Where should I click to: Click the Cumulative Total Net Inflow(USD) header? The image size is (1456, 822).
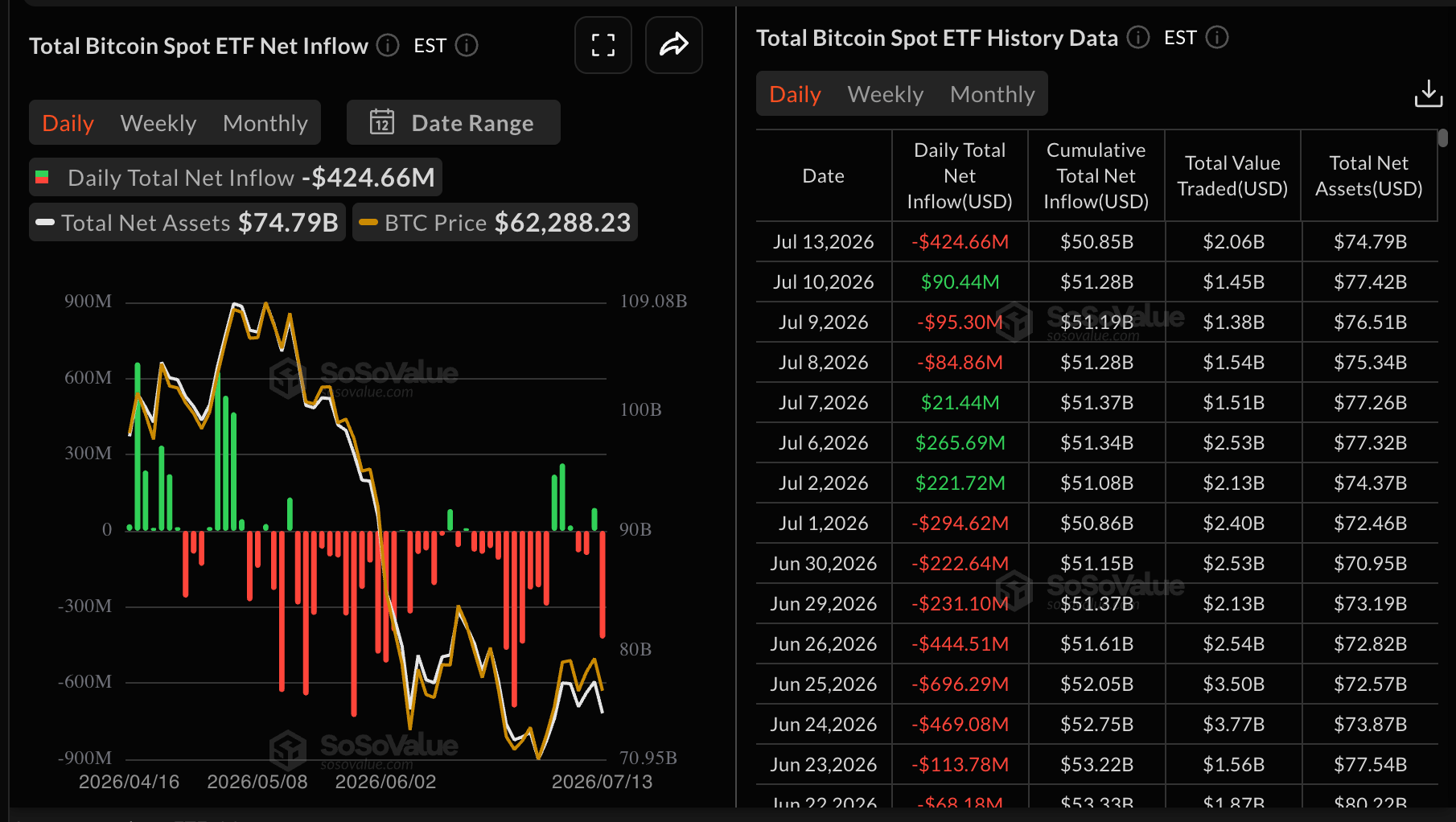(1096, 175)
